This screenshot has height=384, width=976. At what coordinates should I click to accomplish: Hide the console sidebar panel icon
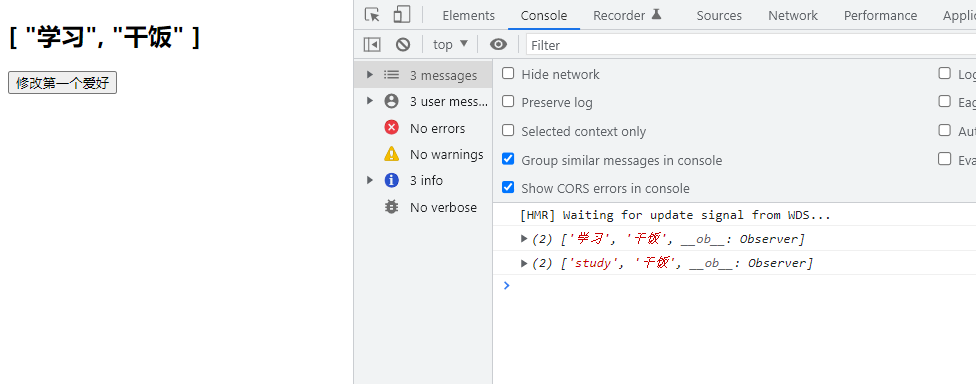[x=372, y=44]
